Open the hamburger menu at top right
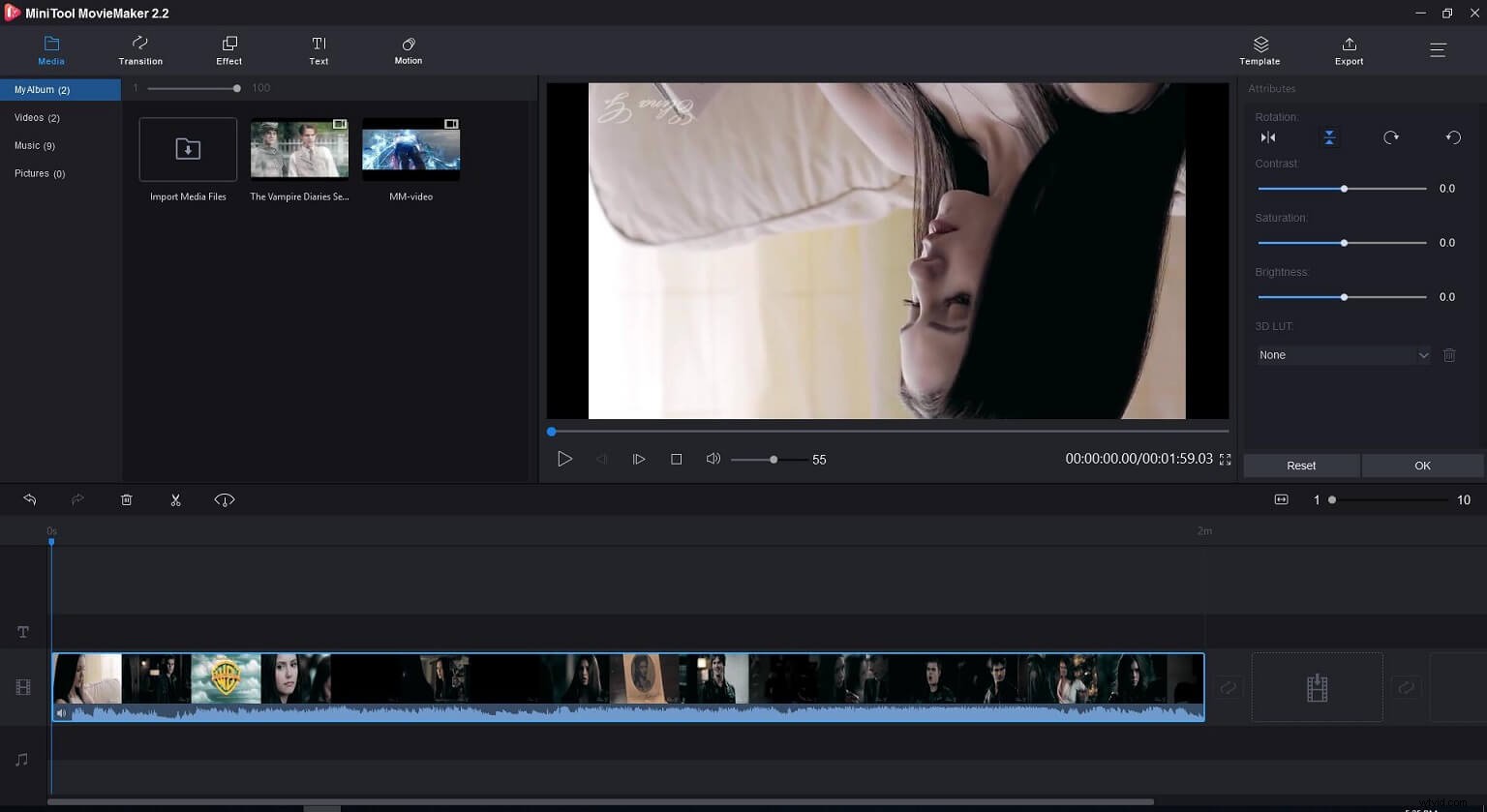The height and width of the screenshot is (812, 1487). 1439,49
